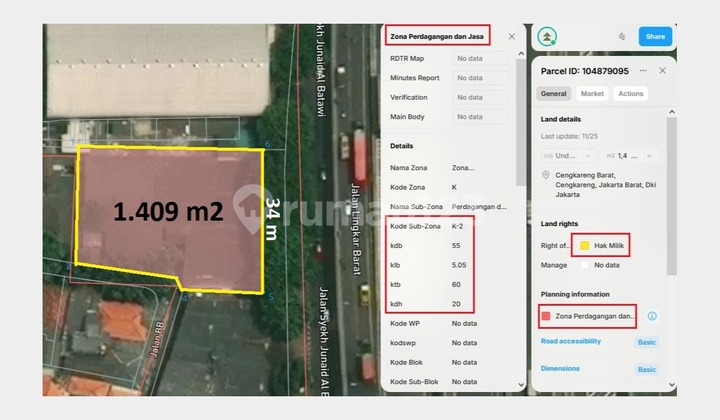Click the kdb value 55

[x=456, y=246]
